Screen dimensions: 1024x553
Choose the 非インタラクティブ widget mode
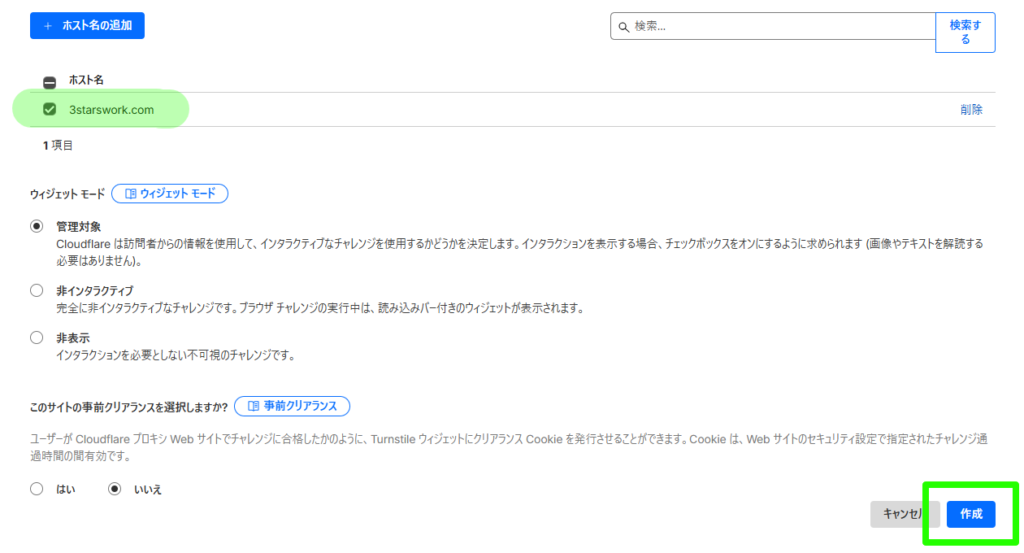click(x=37, y=291)
